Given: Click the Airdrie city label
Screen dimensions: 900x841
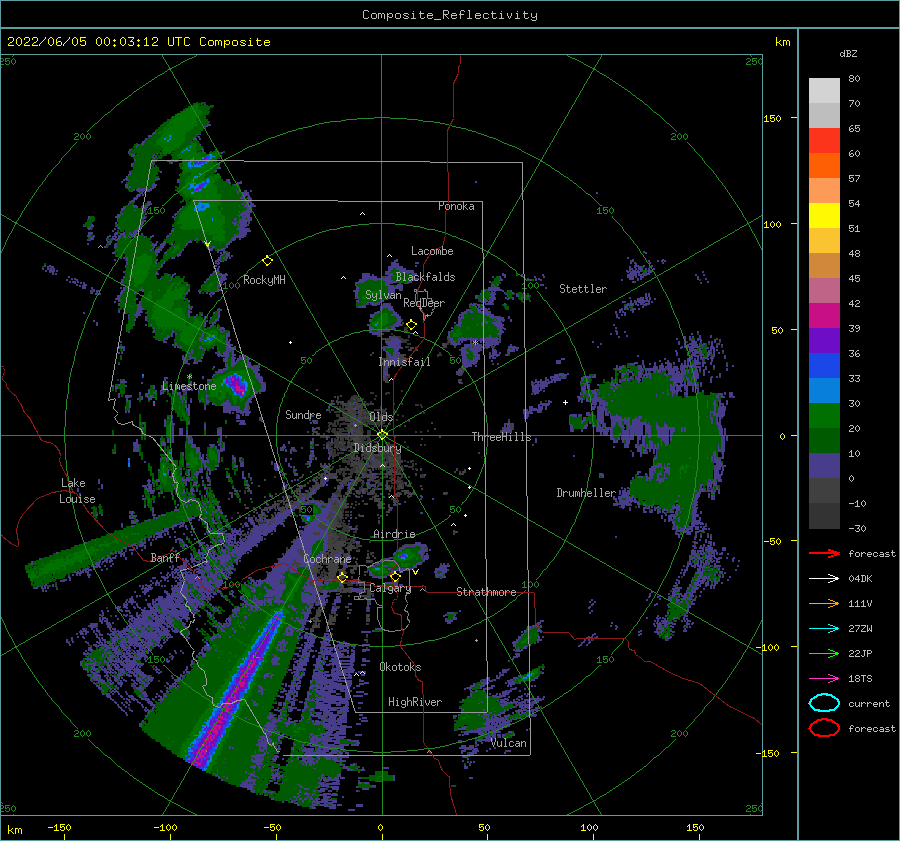Looking at the screenshot, I should [394, 534].
